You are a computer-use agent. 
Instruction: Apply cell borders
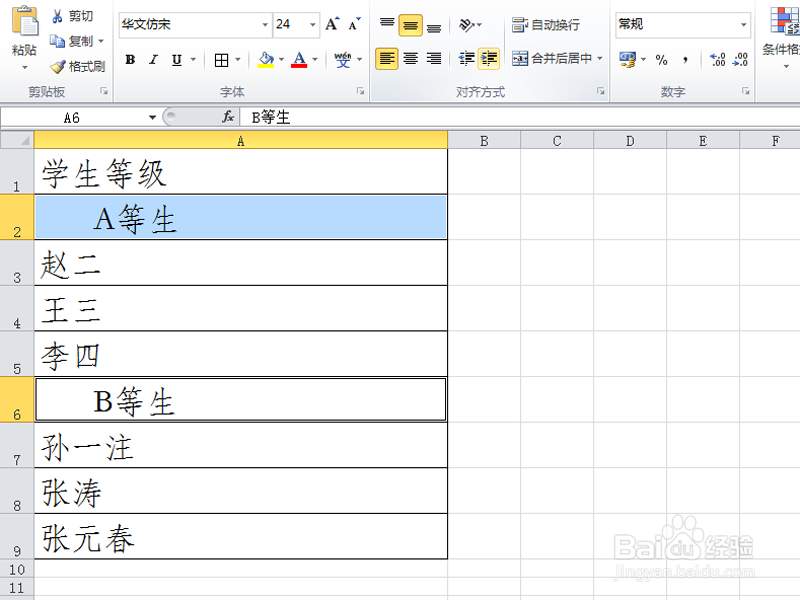221,60
